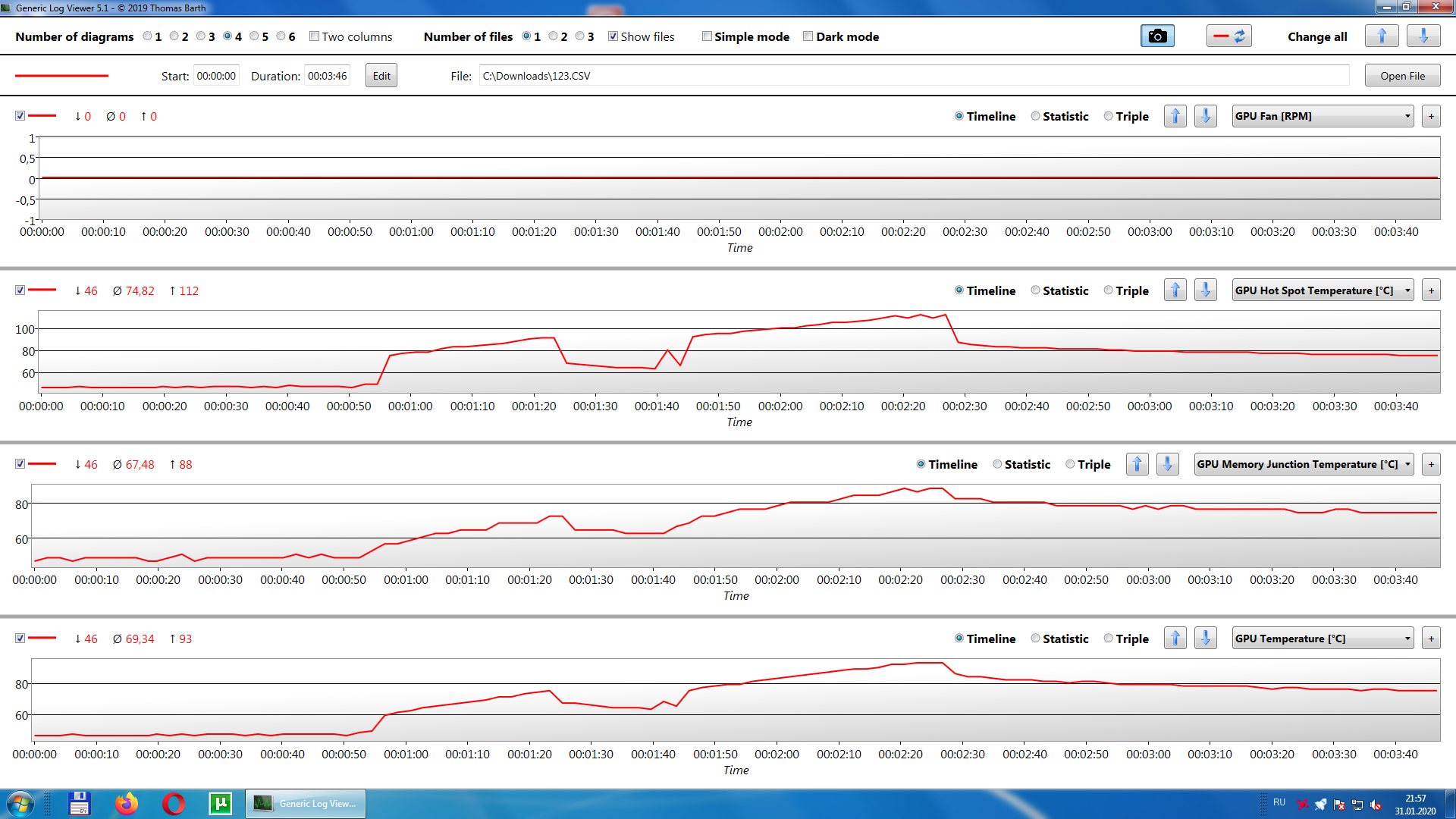The width and height of the screenshot is (1456, 819).
Task: Click Change all up arrow icon
Action: [x=1381, y=36]
